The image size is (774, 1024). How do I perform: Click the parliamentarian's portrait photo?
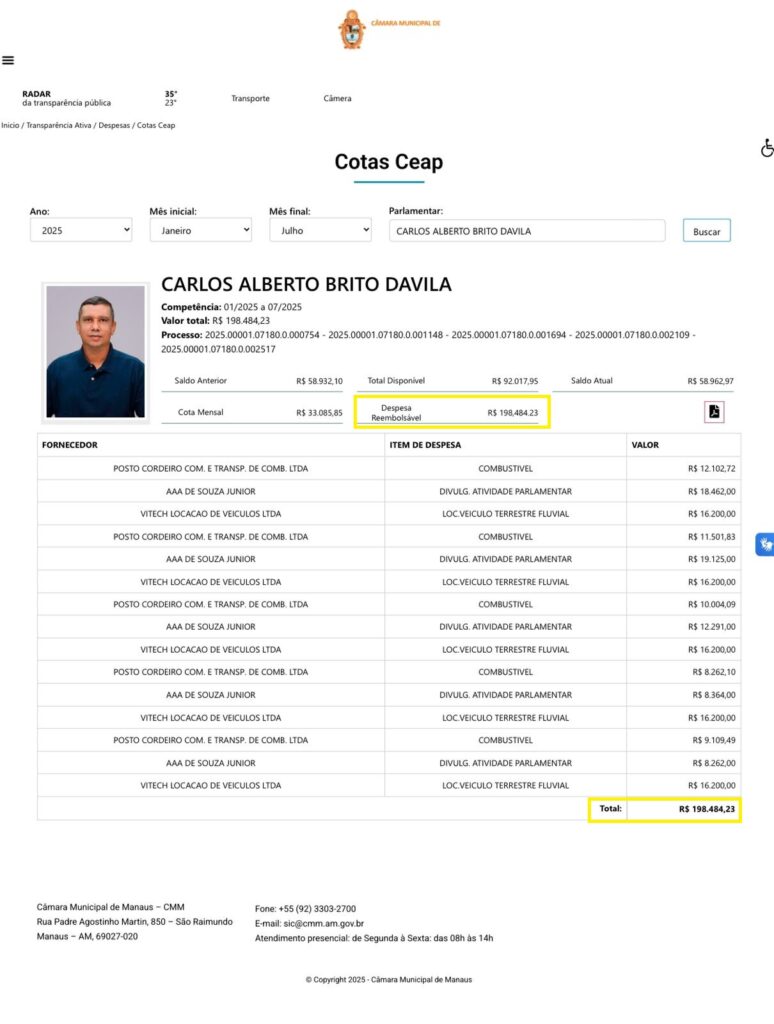[95, 352]
